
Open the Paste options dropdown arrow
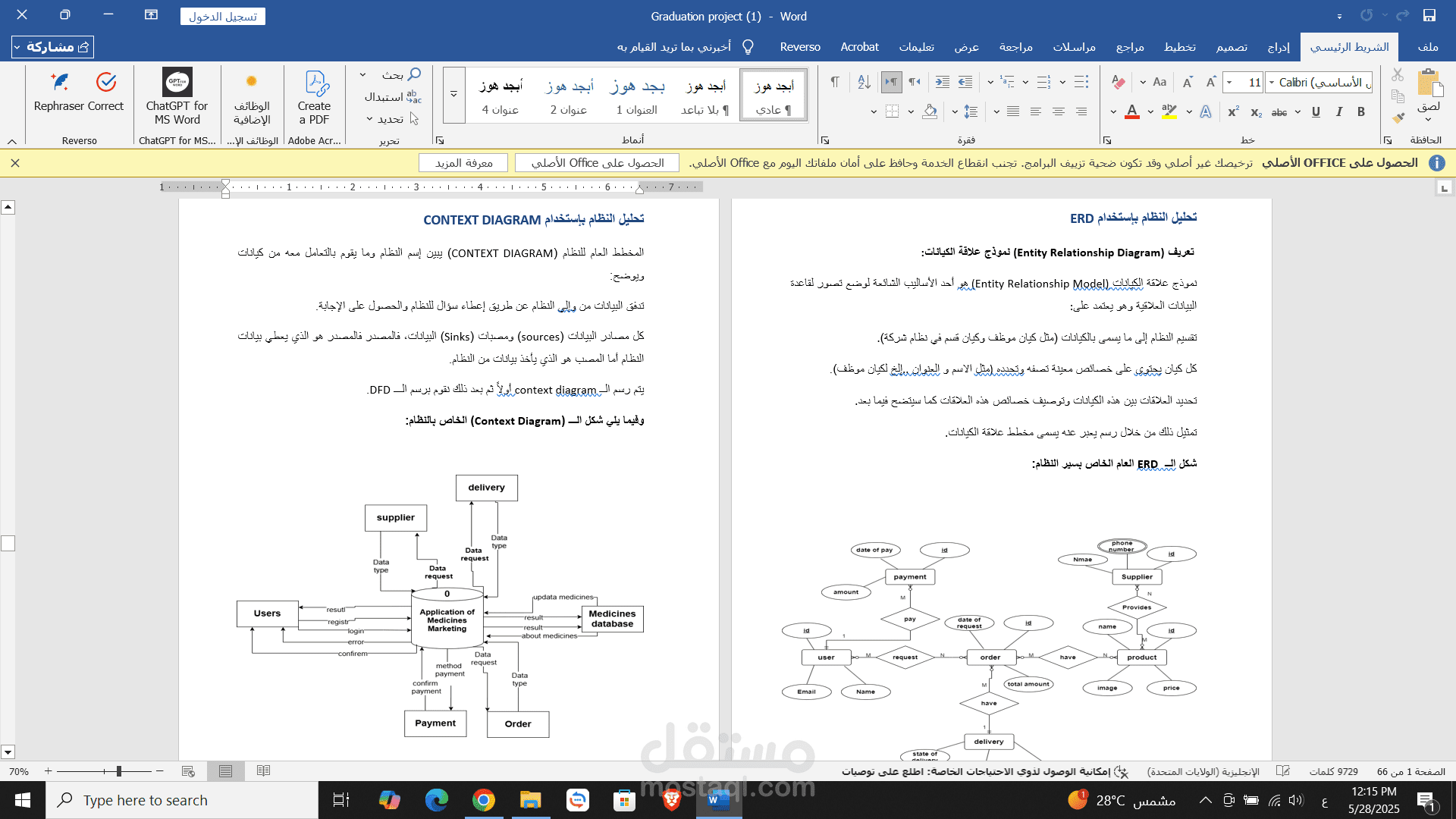pyautogui.click(x=1429, y=119)
